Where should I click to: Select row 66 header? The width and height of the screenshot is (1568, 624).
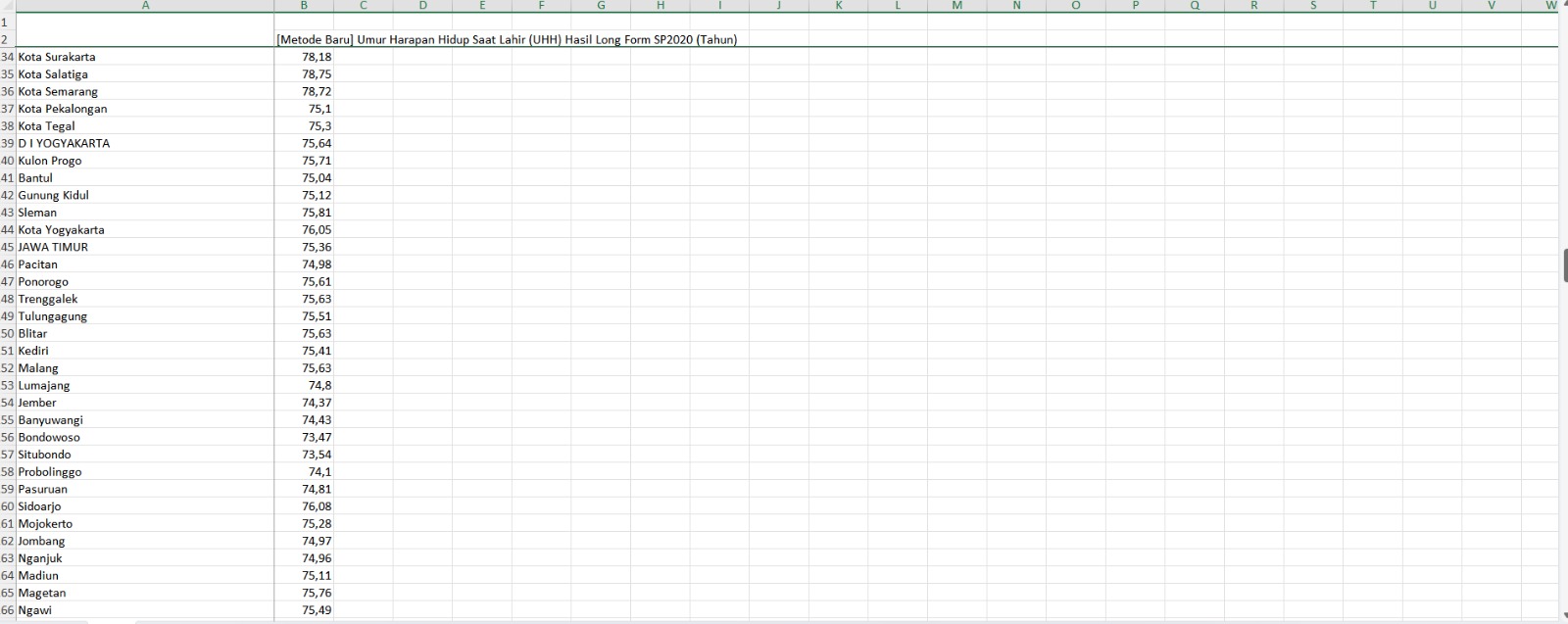8,610
